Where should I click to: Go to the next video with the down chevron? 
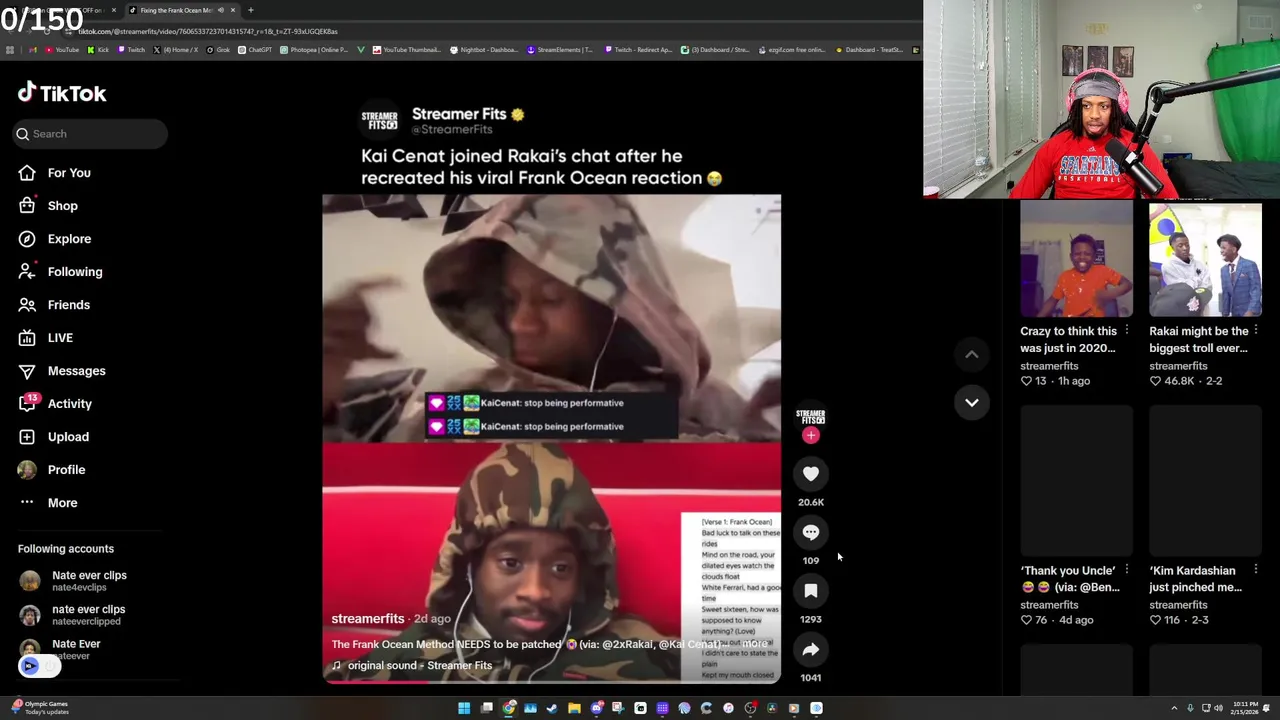coord(971,402)
